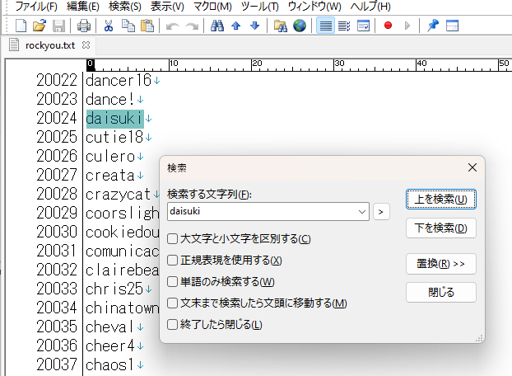Click the chaos1 line text
The image size is (512, 376).
(110, 365)
